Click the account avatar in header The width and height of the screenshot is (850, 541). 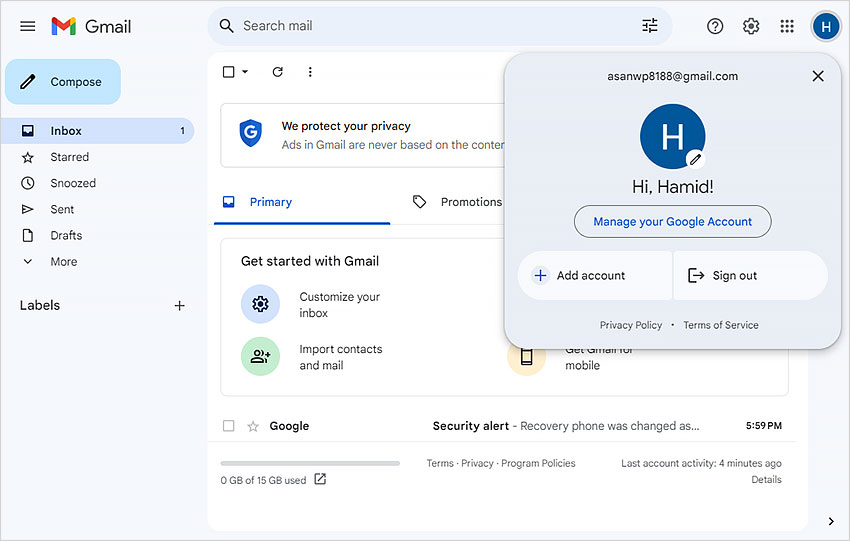coord(826,26)
